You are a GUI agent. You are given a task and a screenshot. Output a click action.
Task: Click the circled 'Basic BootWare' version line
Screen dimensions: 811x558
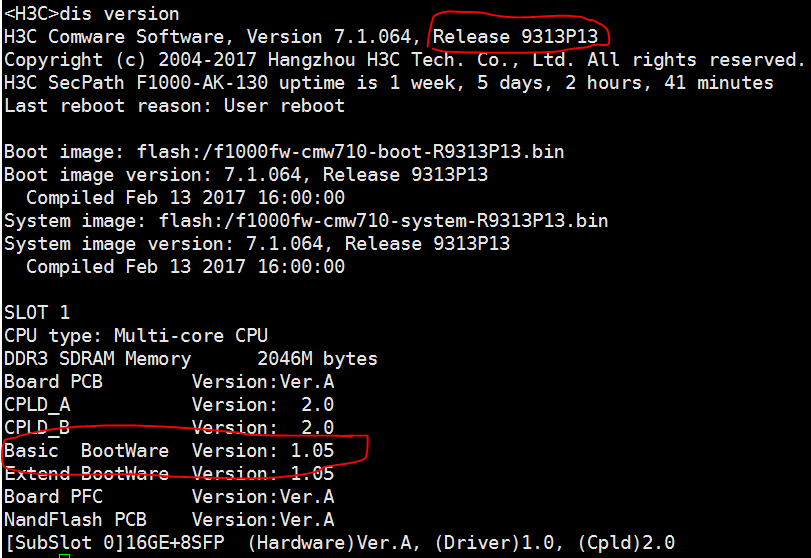pos(168,451)
